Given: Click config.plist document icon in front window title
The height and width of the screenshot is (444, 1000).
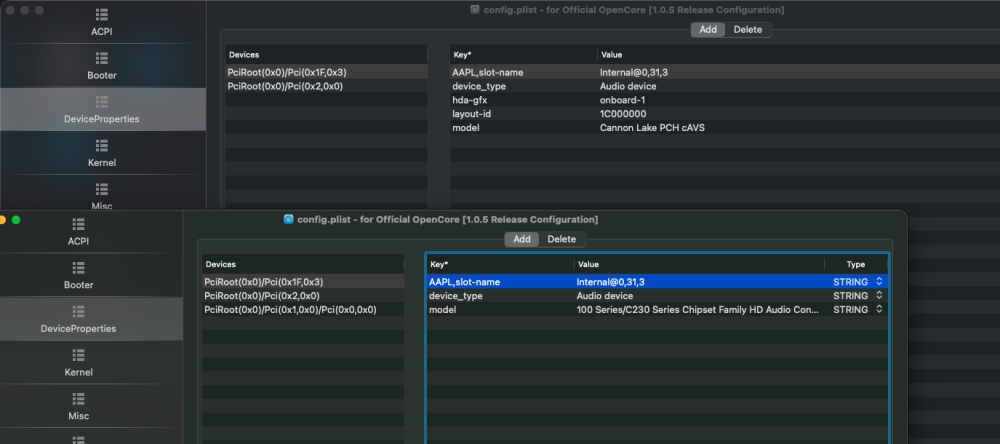Looking at the screenshot, I should pos(289,219).
